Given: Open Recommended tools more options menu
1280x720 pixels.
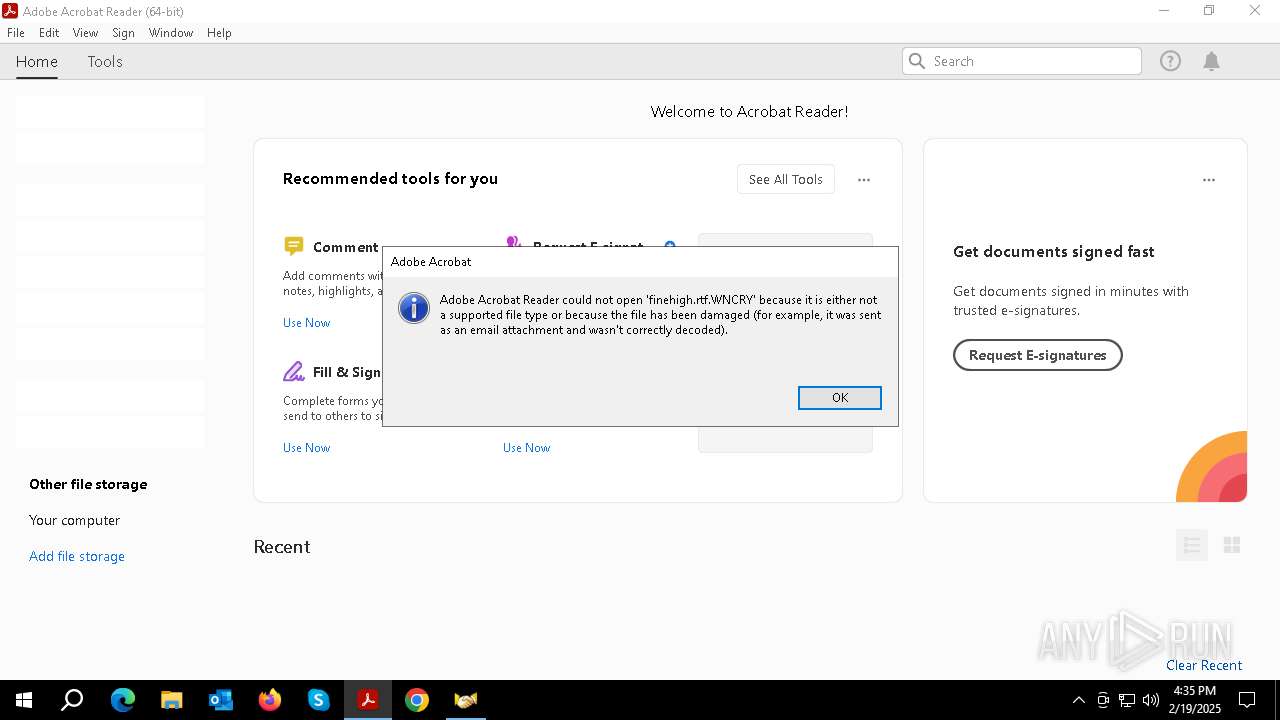Looking at the screenshot, I should tap(864, 180).
